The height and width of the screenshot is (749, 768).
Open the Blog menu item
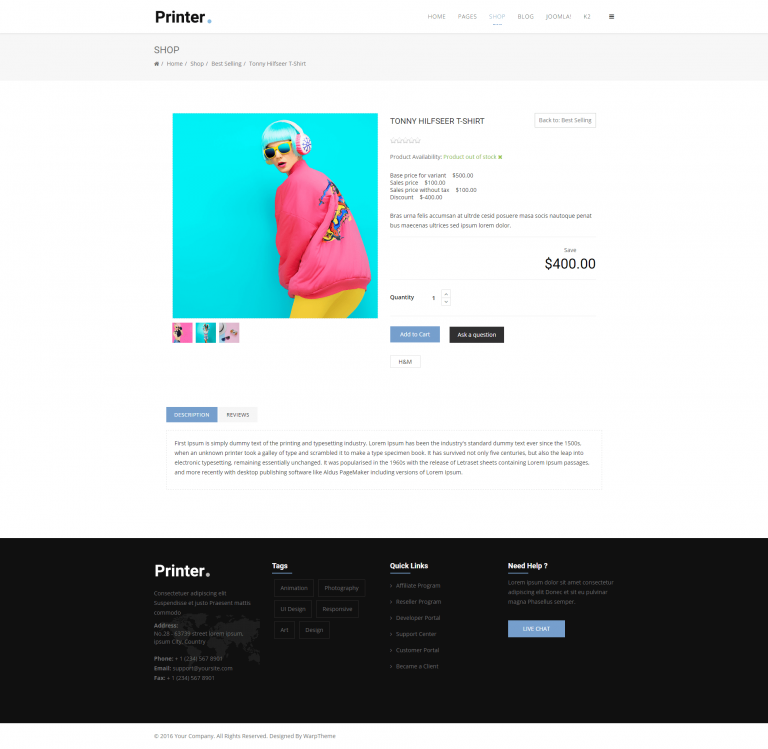[526, 17]
